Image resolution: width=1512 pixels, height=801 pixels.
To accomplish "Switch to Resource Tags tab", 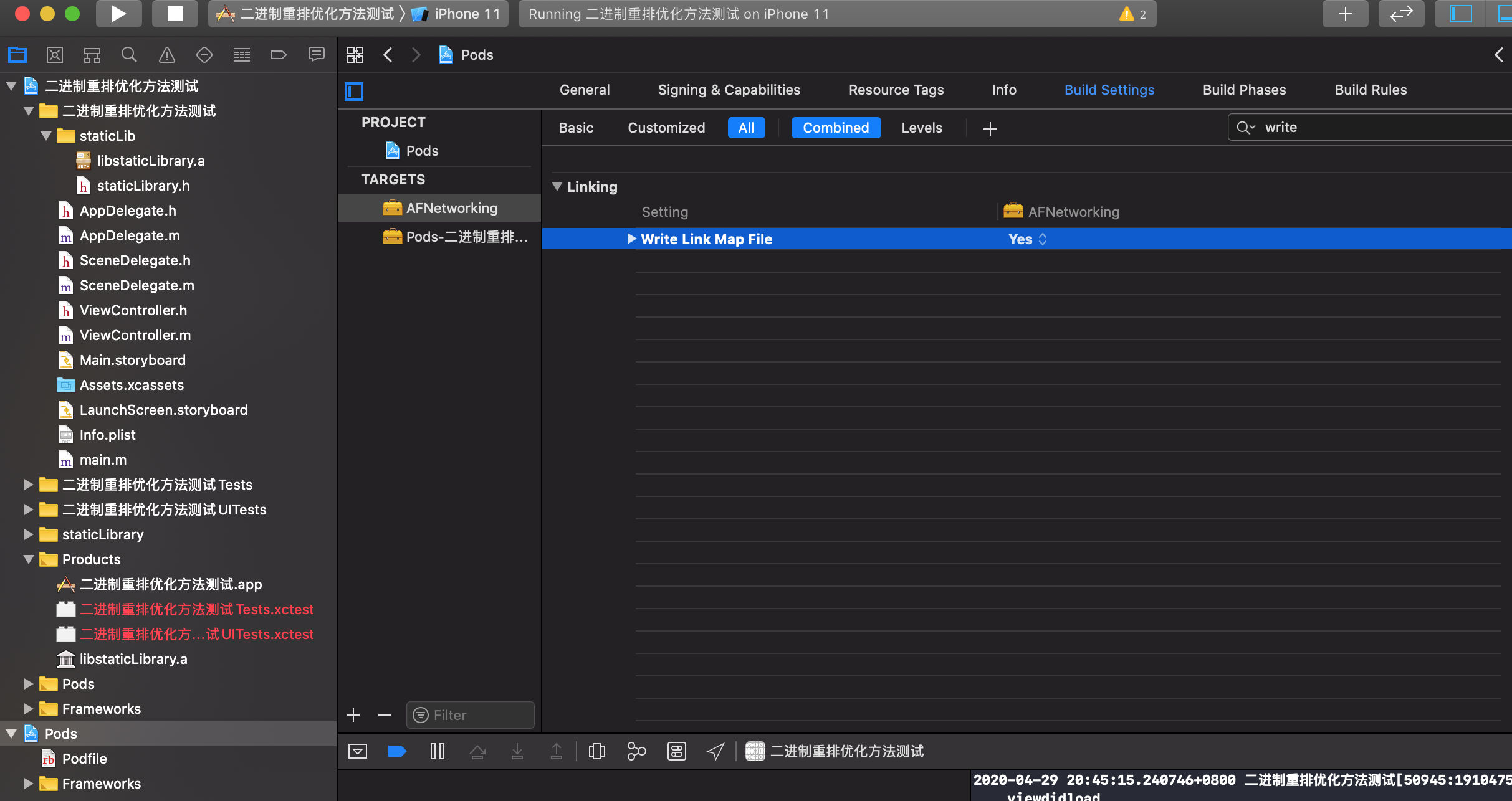I will (x=896, y=90).
